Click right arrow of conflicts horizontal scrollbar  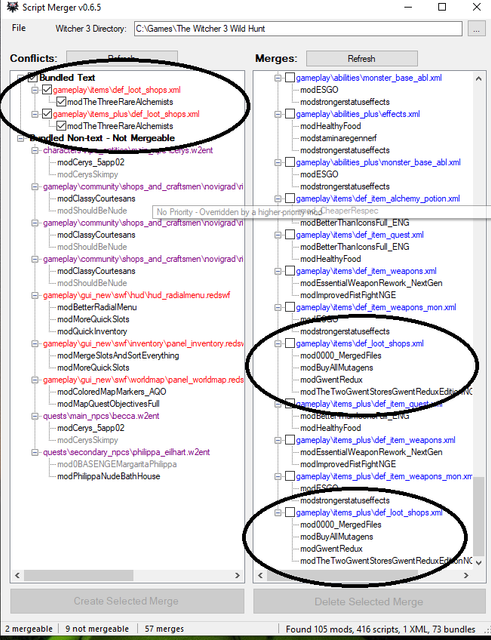click(x=238, y=575)
